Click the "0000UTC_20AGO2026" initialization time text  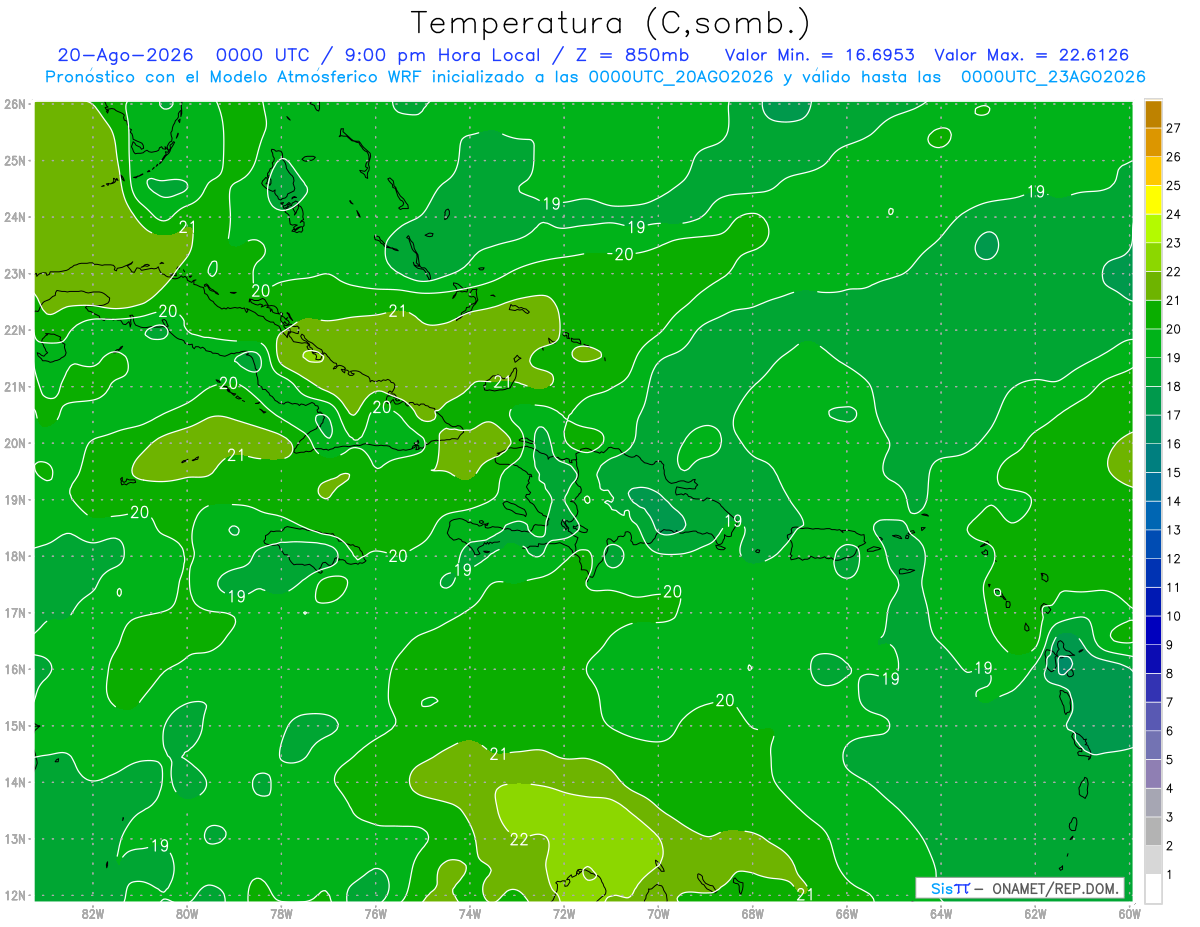[x=681, y=76]
